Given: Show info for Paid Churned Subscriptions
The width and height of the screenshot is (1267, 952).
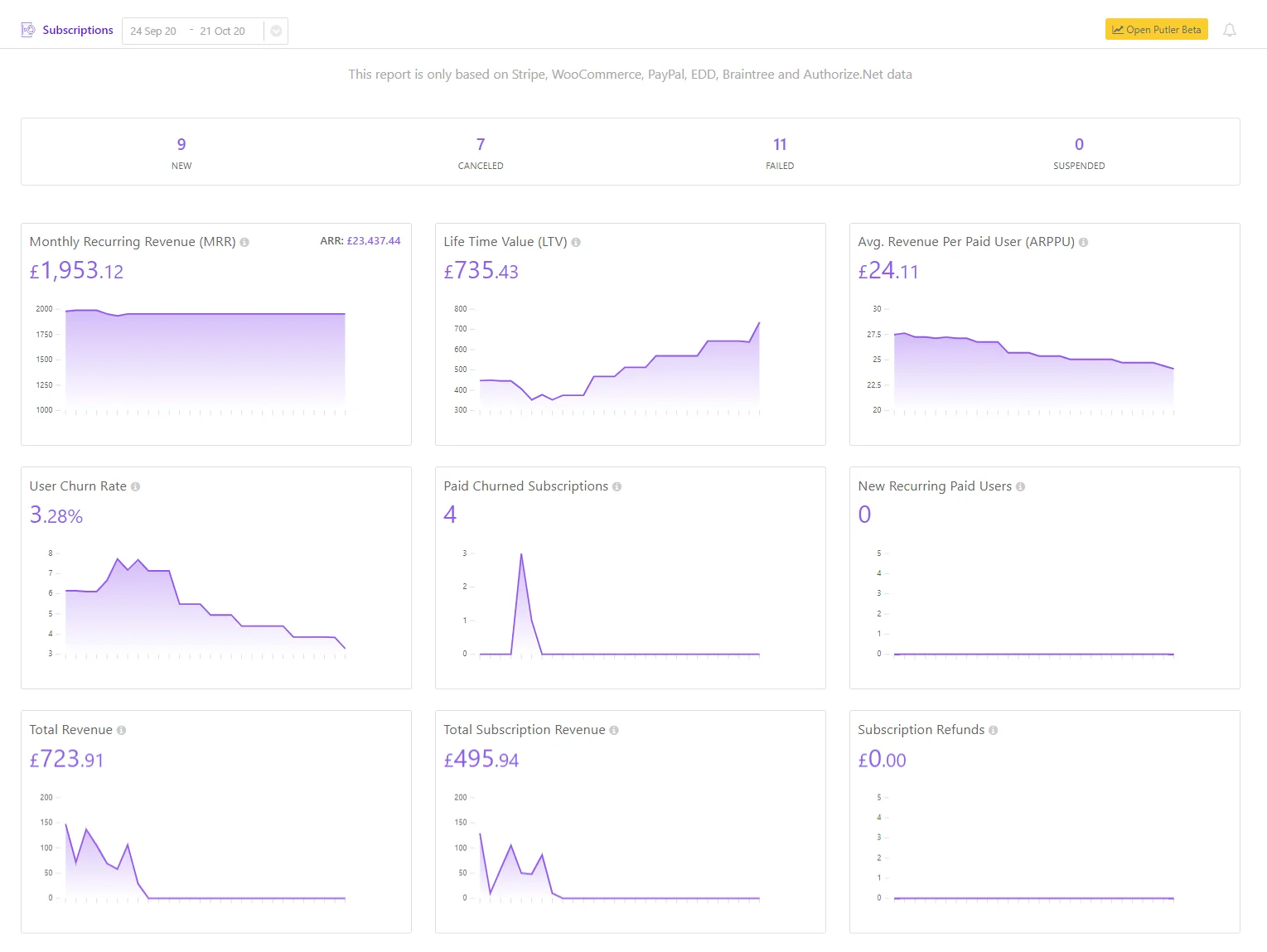Looking at the screenshot, I should coord(617,487).
